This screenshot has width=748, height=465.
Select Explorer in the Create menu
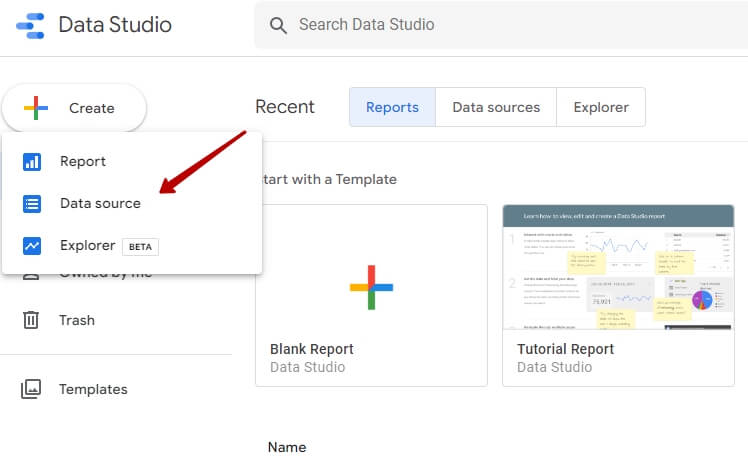click(x=132, y=246)
